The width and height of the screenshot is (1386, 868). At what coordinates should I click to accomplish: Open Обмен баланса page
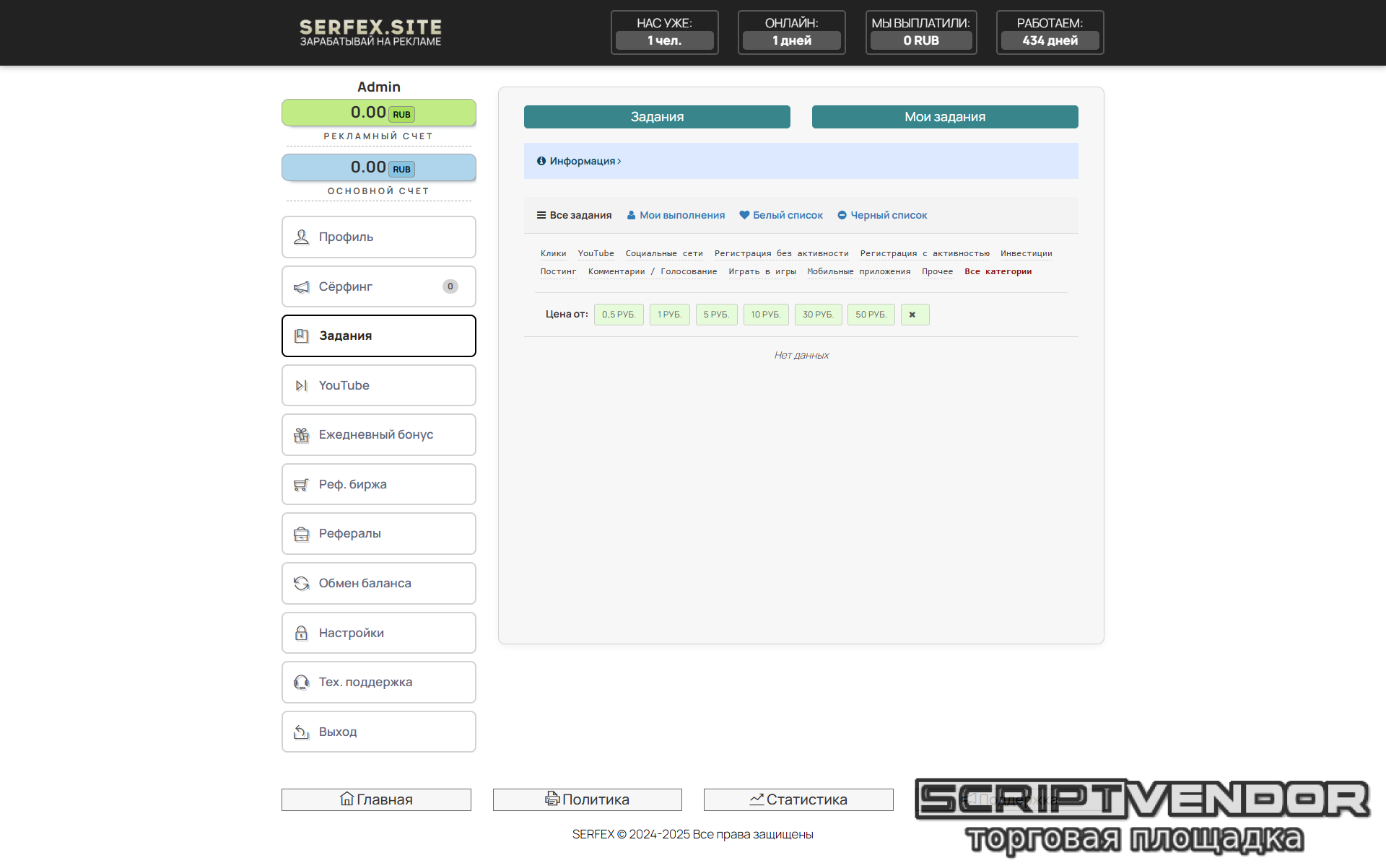379,583
